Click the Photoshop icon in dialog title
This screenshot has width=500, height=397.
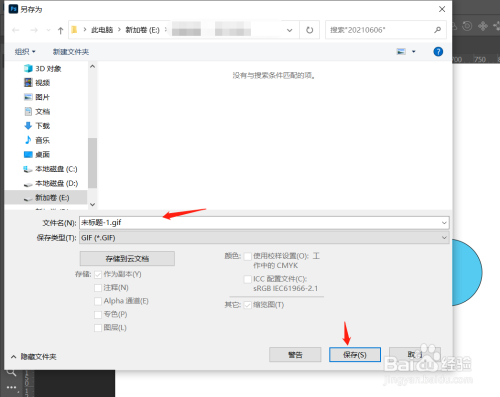13,9
